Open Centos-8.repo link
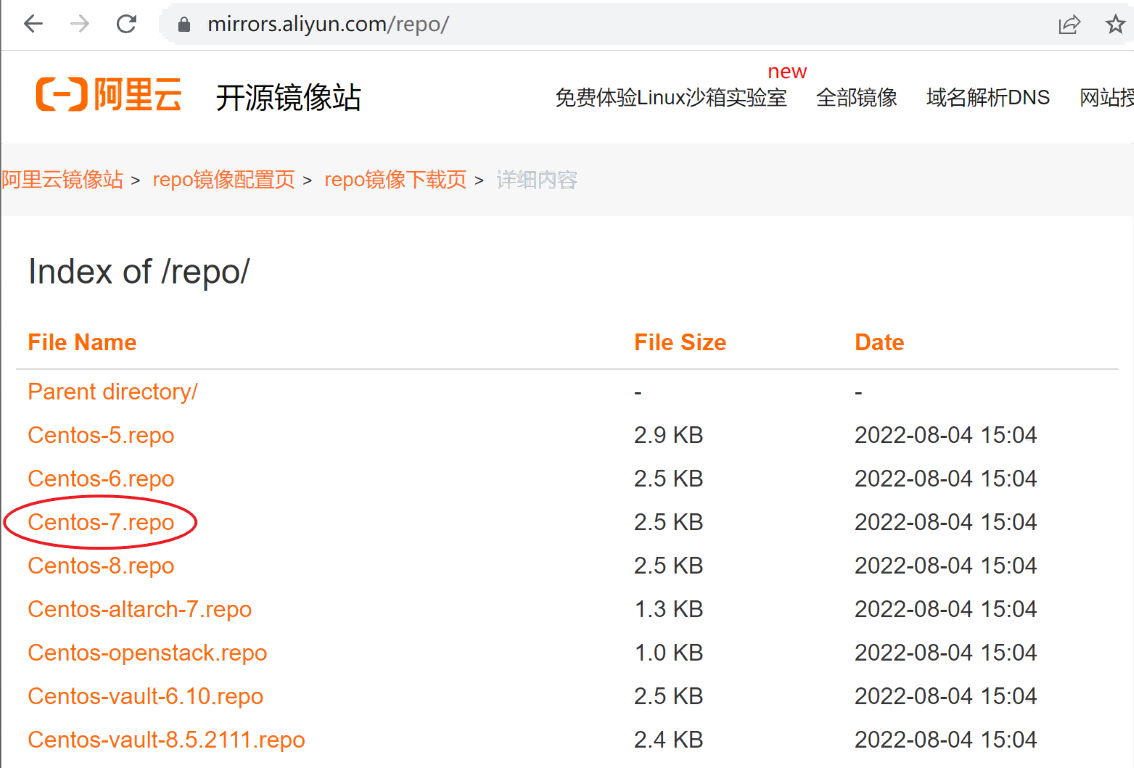1134x768 pixels. point(101,566)
